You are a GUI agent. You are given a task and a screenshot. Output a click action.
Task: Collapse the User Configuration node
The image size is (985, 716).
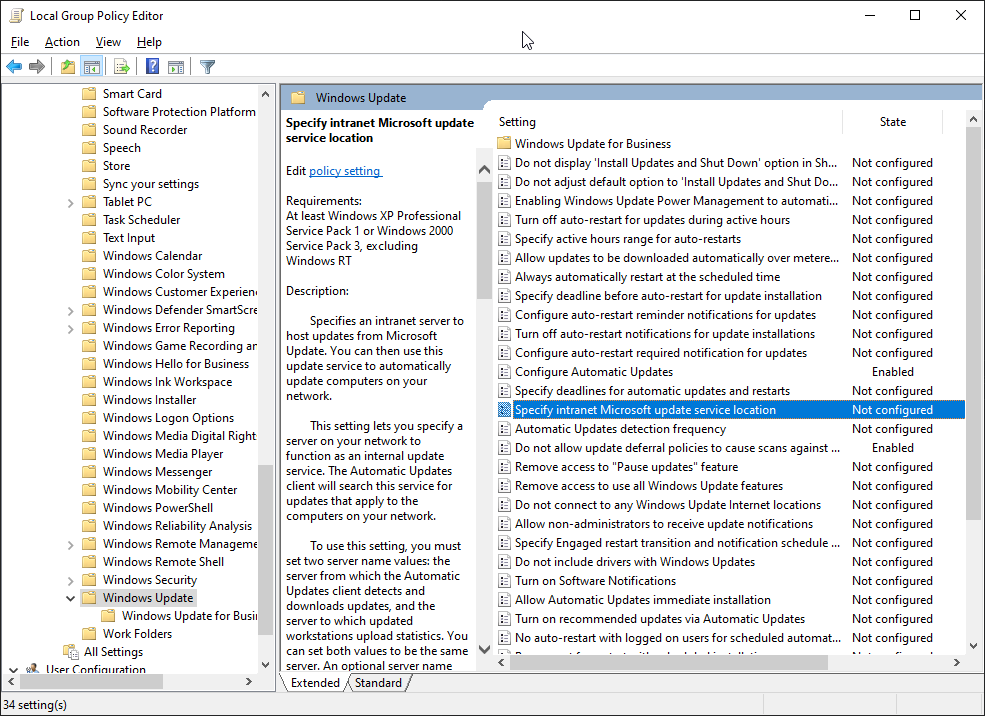point(13,670)
